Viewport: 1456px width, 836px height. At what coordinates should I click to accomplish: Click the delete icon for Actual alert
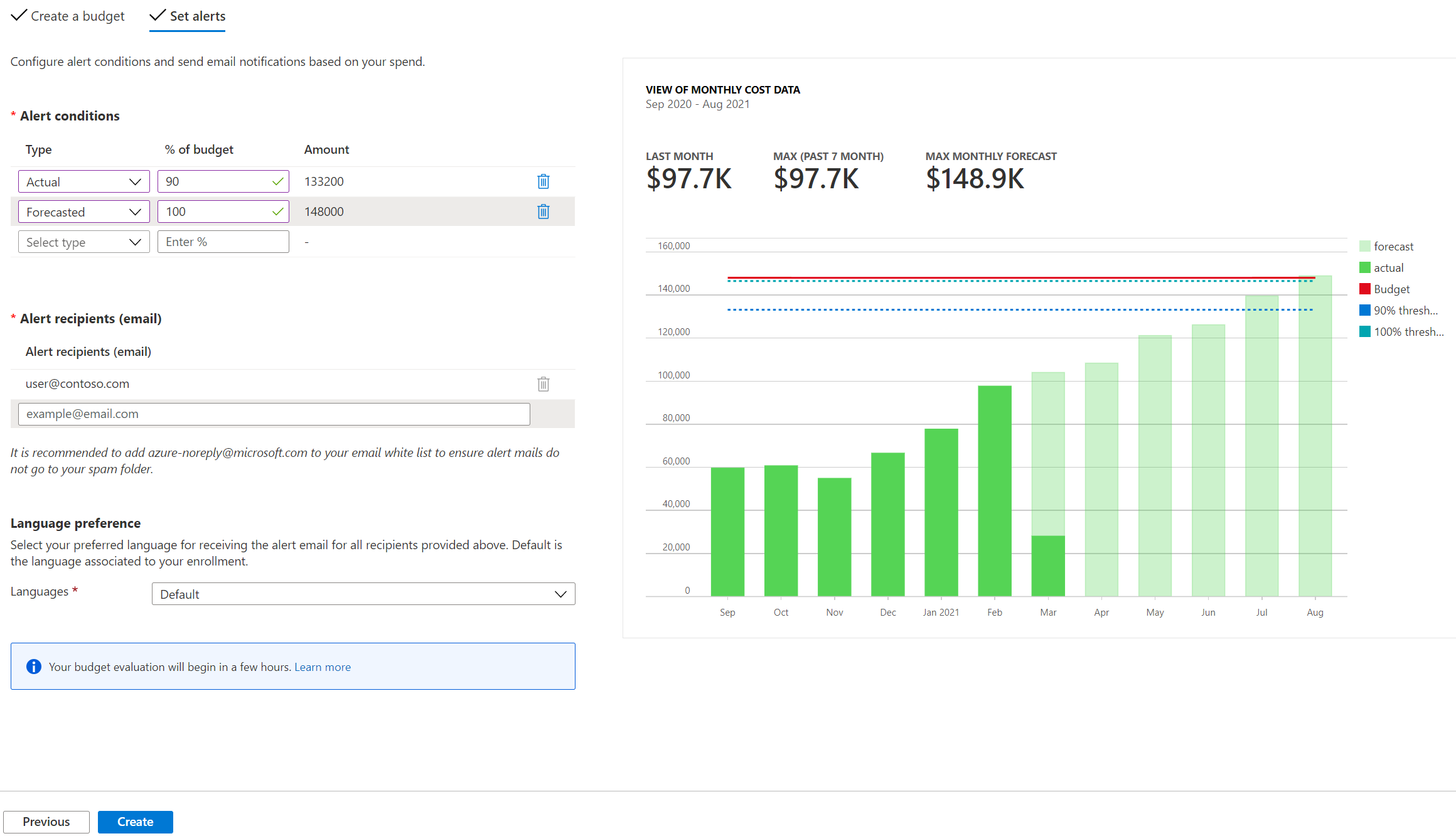point(543,181)
